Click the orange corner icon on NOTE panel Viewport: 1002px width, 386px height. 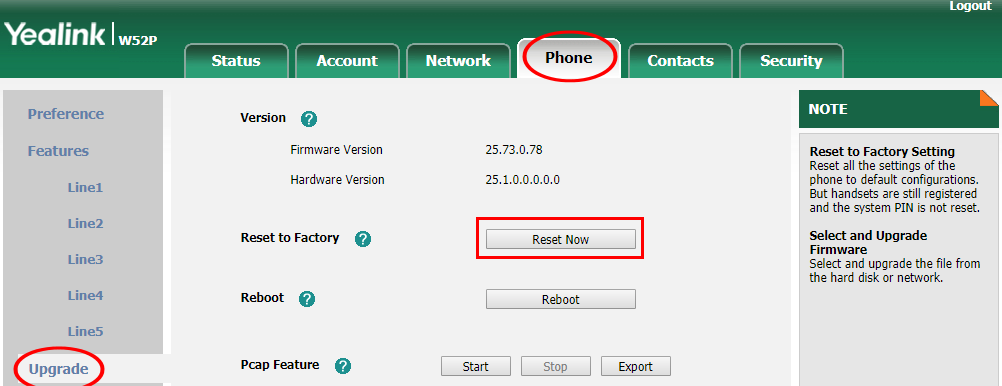coord(989,98)
